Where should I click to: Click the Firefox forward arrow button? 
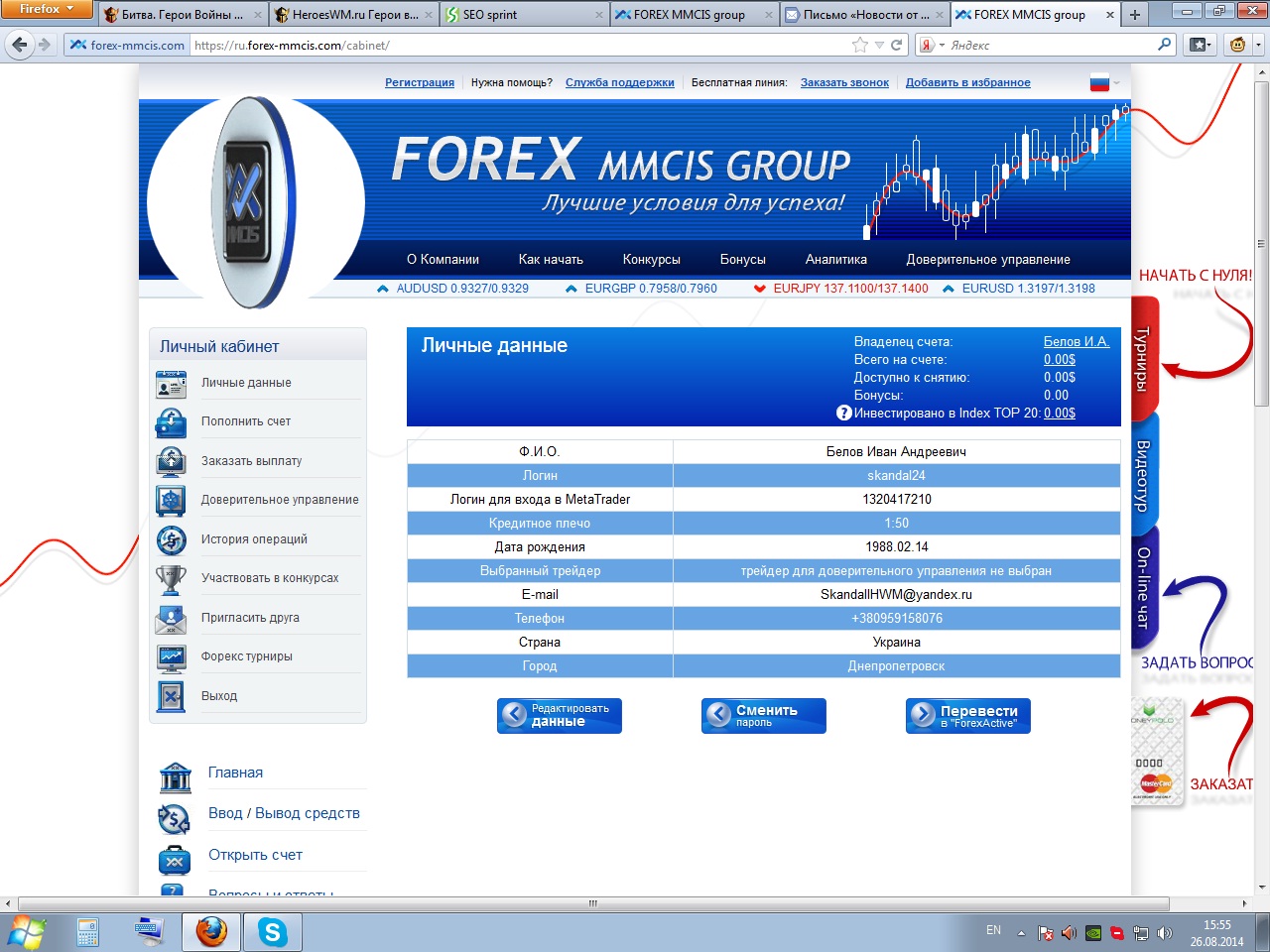click(x=44, y=45)
